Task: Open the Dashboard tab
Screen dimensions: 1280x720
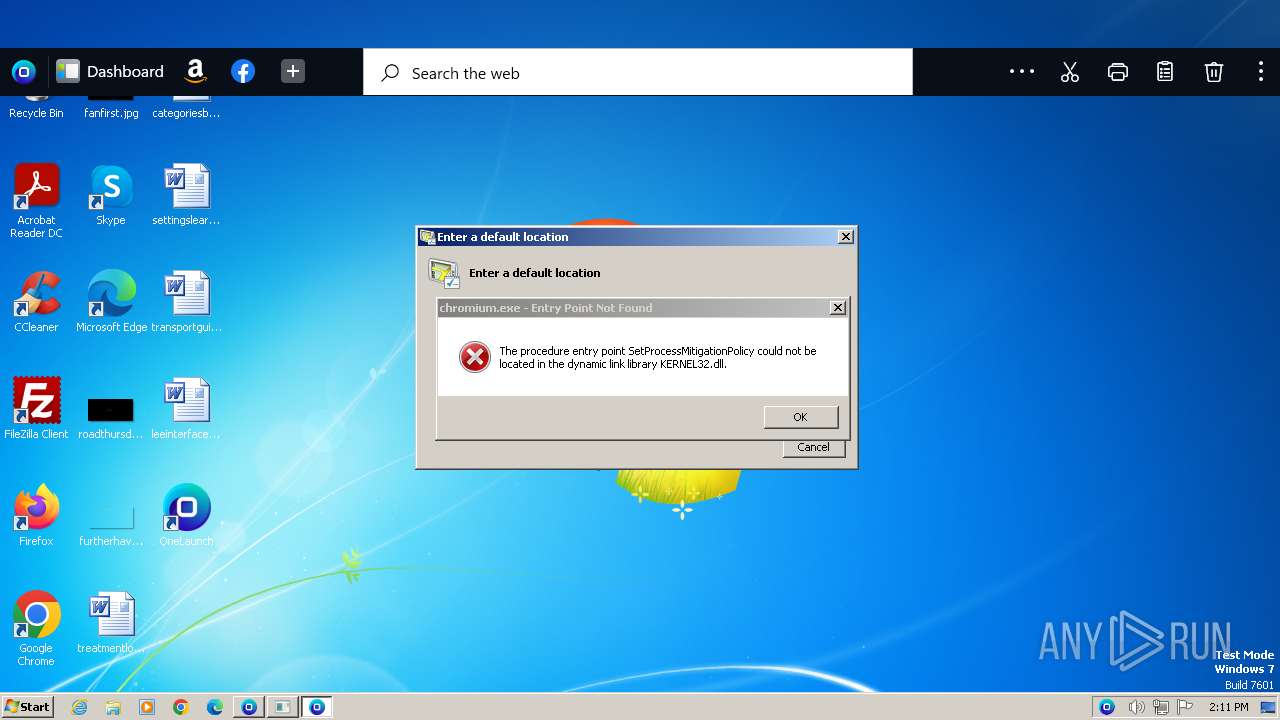Action: (110, 71)
